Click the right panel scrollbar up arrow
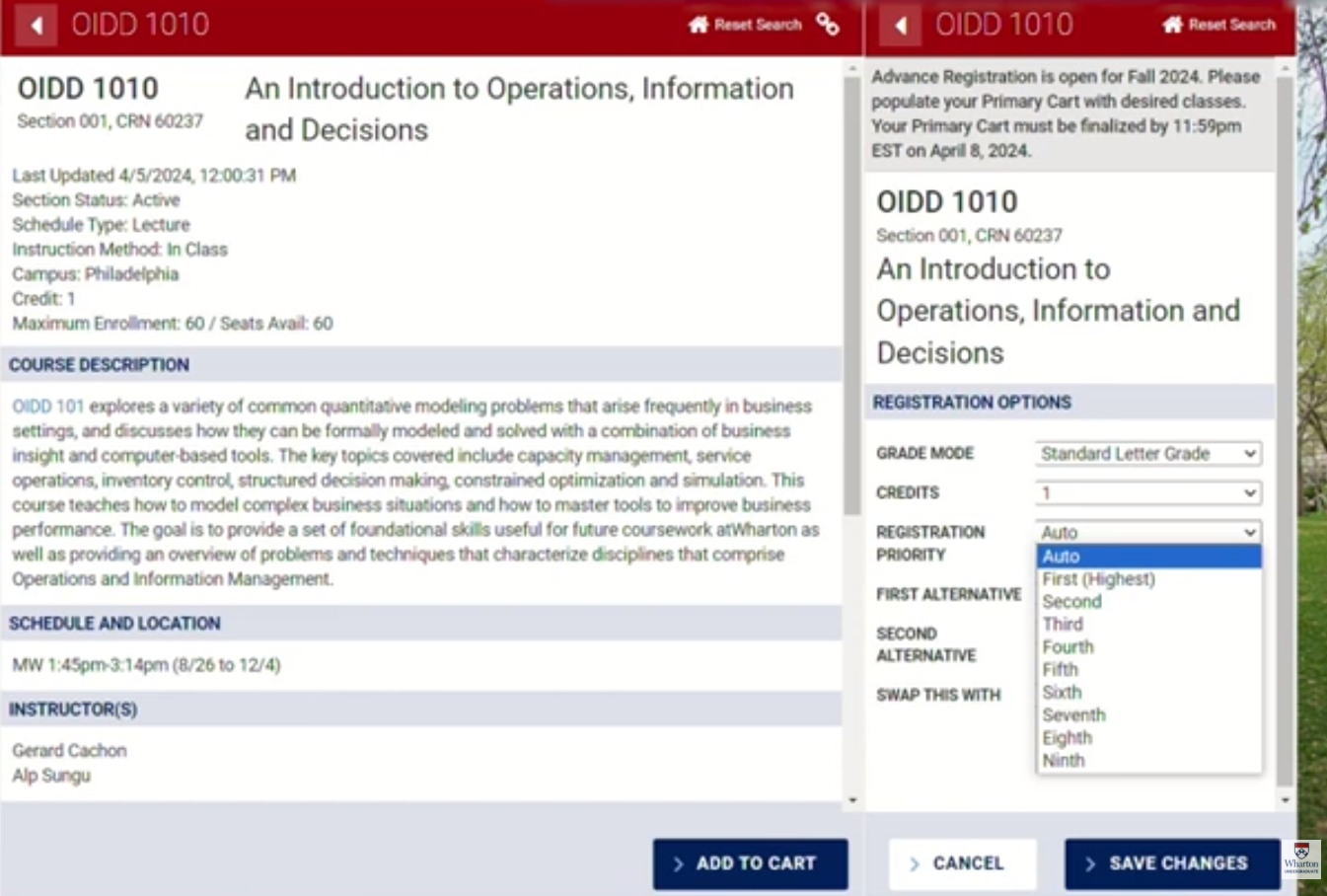Viewport: 1327px width, 896px height. (x=1285, y=69)
